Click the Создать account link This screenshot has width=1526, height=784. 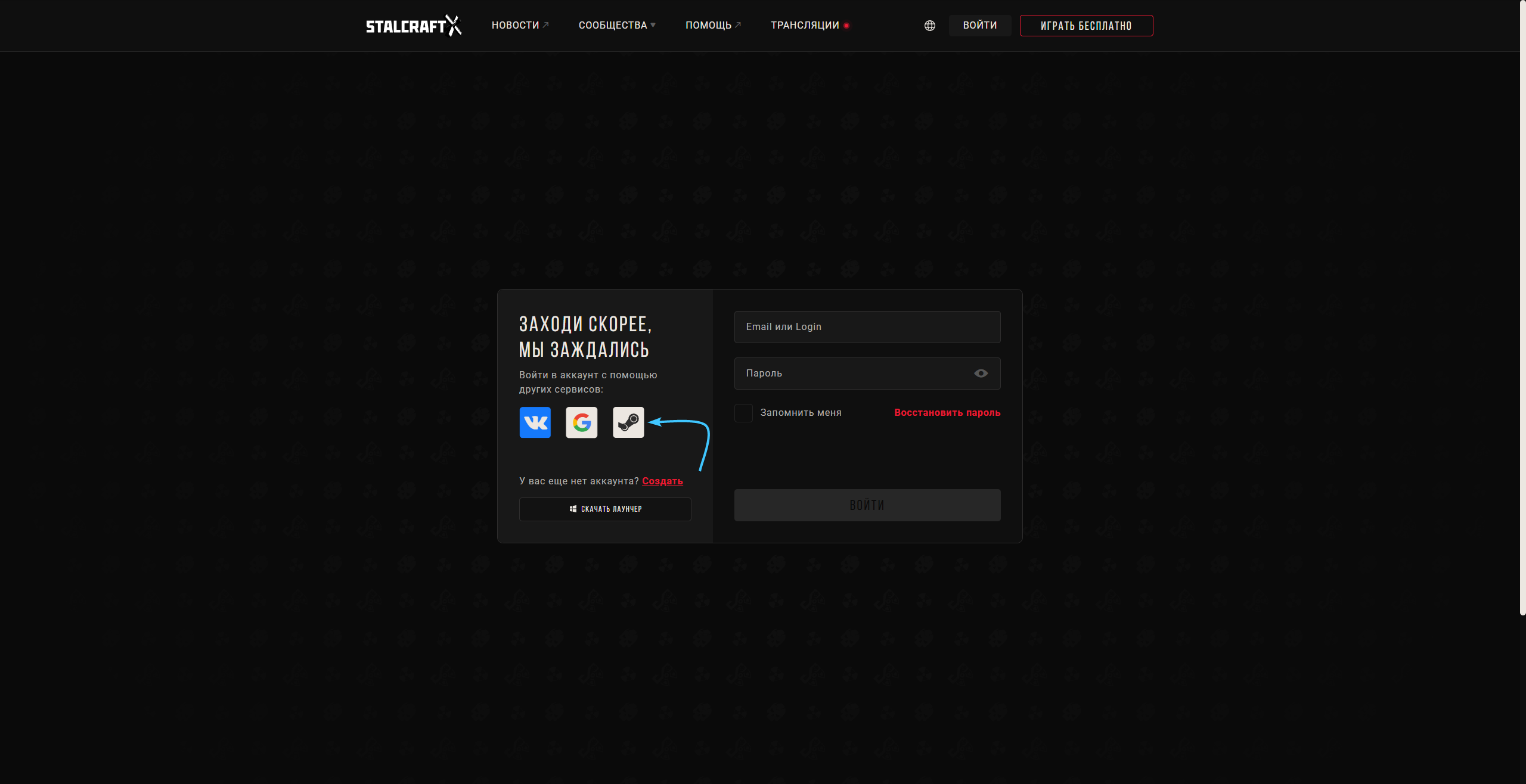coord(662,481)
